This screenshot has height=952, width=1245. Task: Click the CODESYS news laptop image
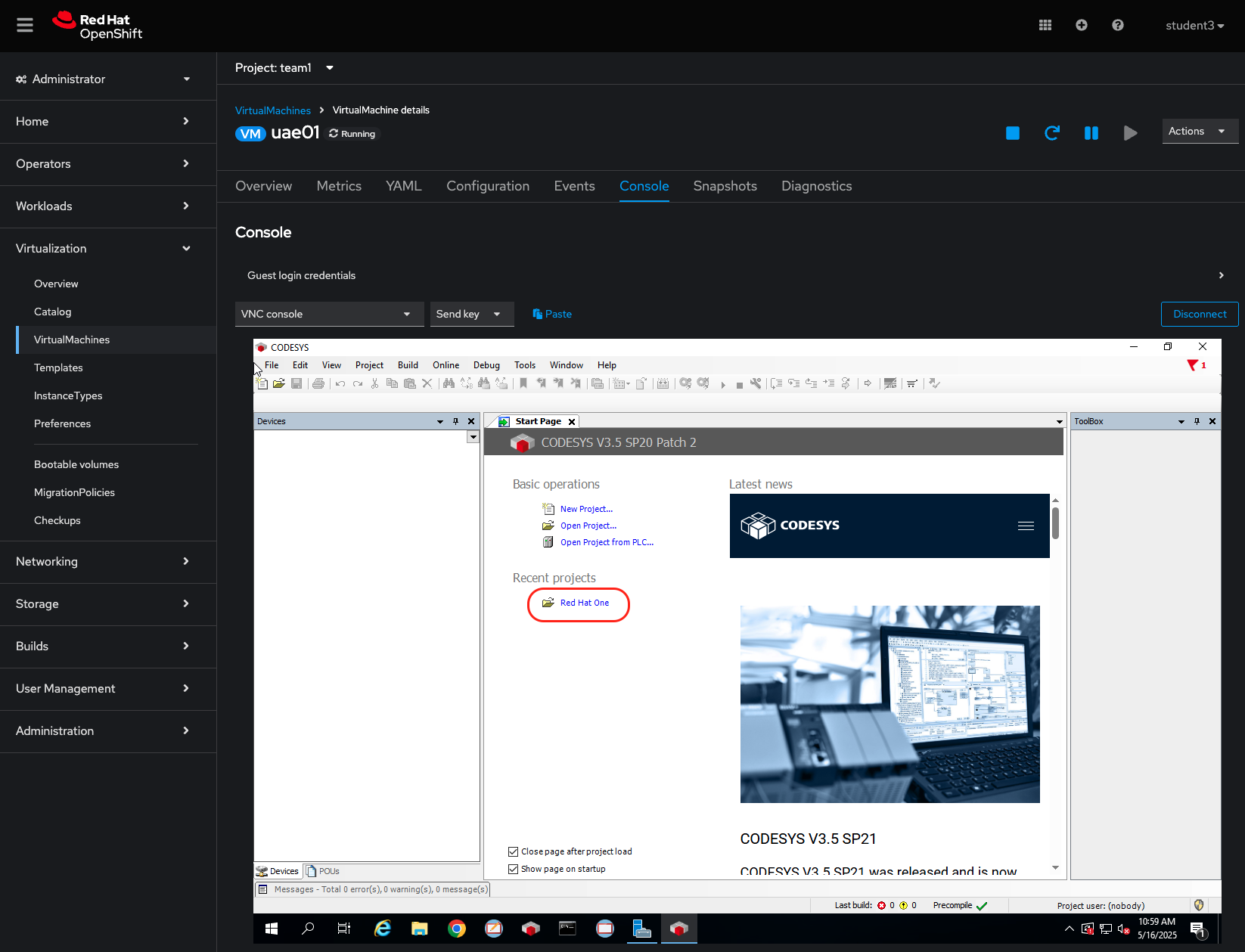coord(890,704)
